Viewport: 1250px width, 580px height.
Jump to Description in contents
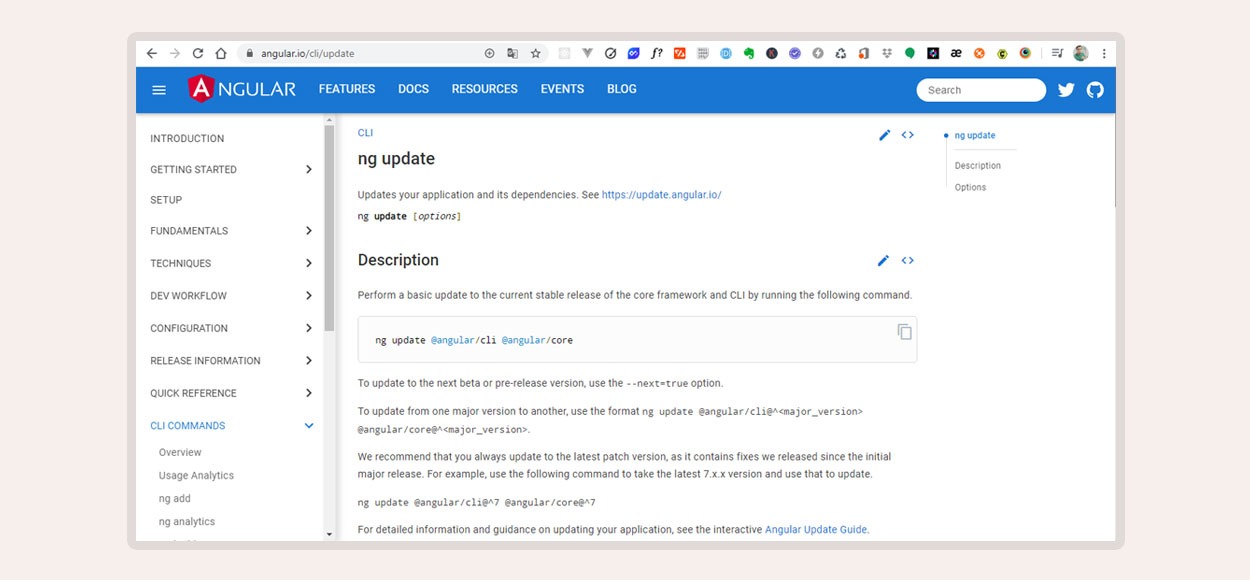[978, 166]
